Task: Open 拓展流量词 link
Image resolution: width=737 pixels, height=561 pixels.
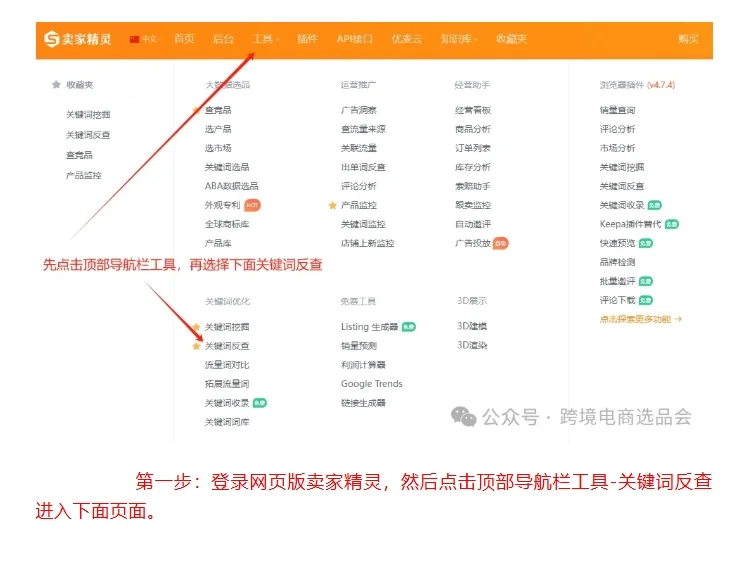Action: coord(227,384)
